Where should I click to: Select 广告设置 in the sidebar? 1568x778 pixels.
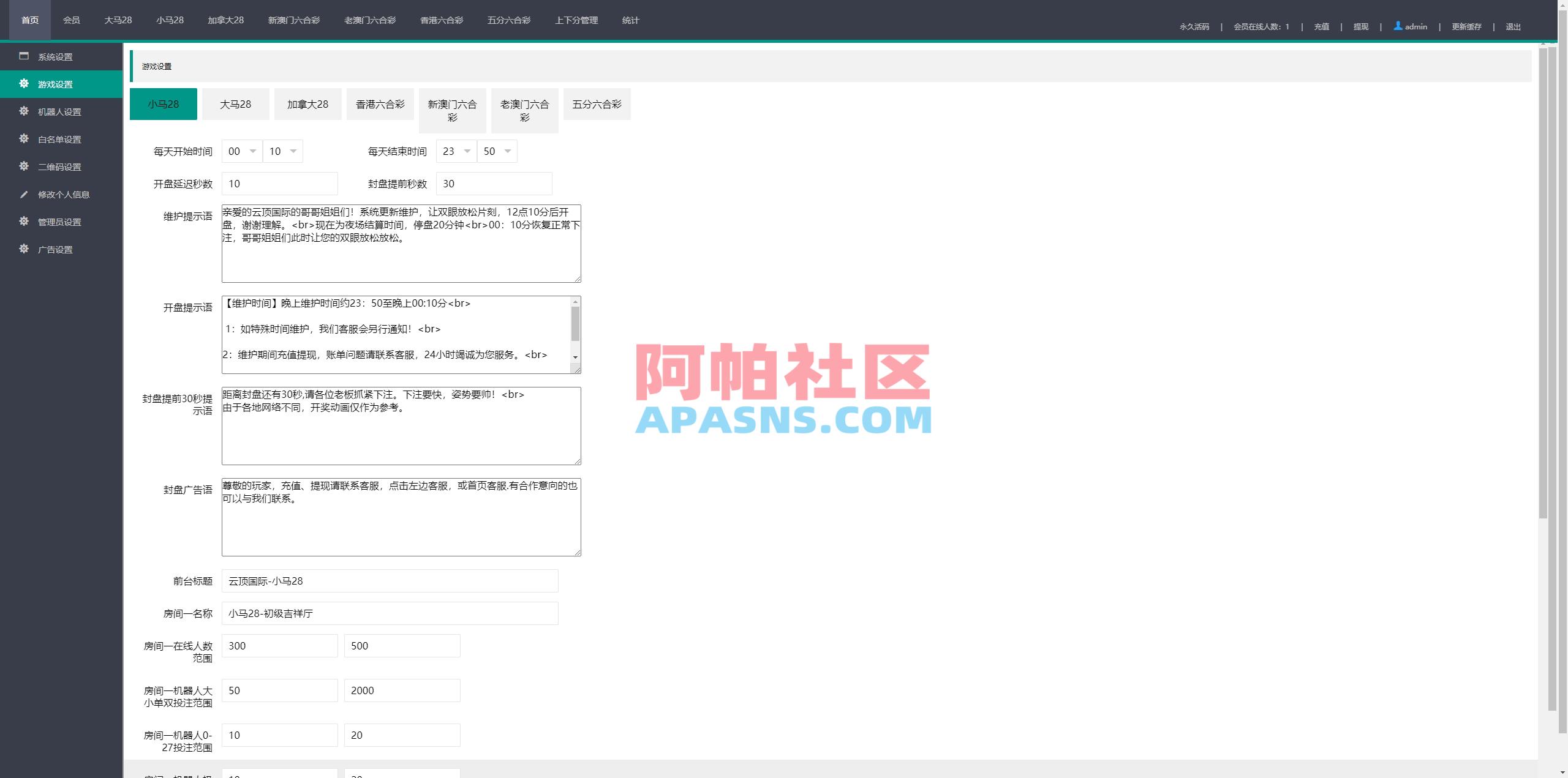click(x=55, y=250)
